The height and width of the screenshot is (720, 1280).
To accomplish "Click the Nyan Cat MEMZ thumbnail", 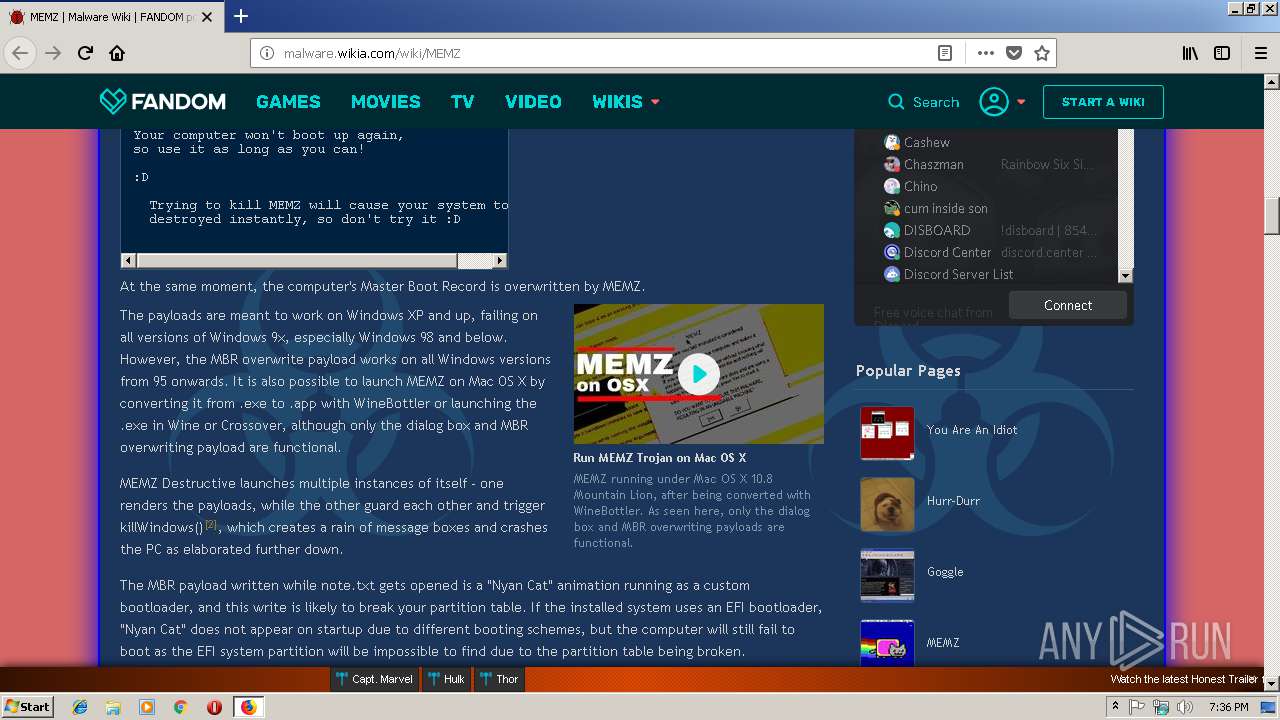I will 887,643.
